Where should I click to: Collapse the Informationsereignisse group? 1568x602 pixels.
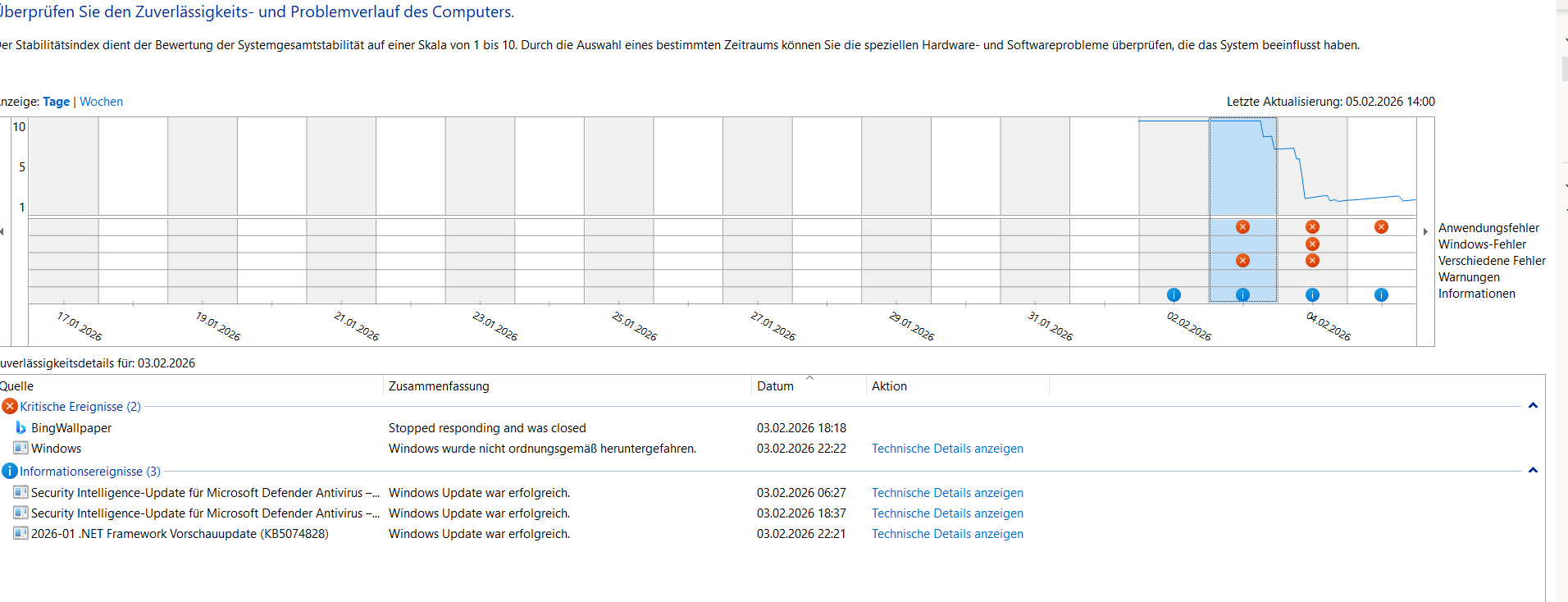(1533, 471)
